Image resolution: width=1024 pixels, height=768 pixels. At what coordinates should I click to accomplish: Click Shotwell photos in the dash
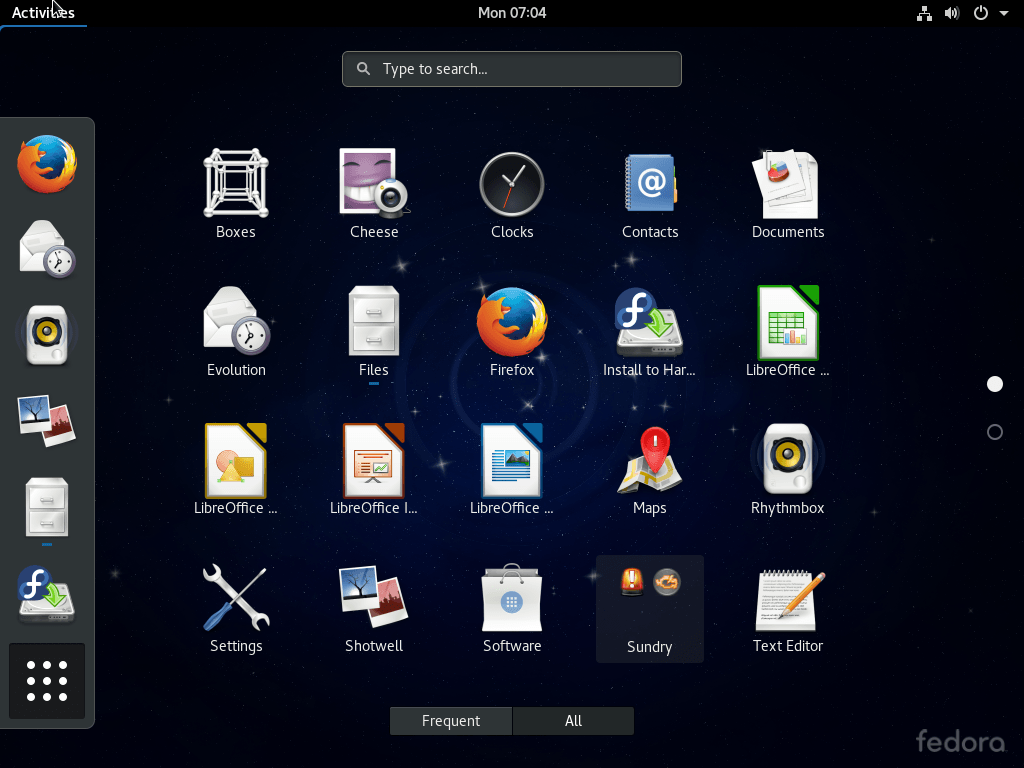click(47, 420)
